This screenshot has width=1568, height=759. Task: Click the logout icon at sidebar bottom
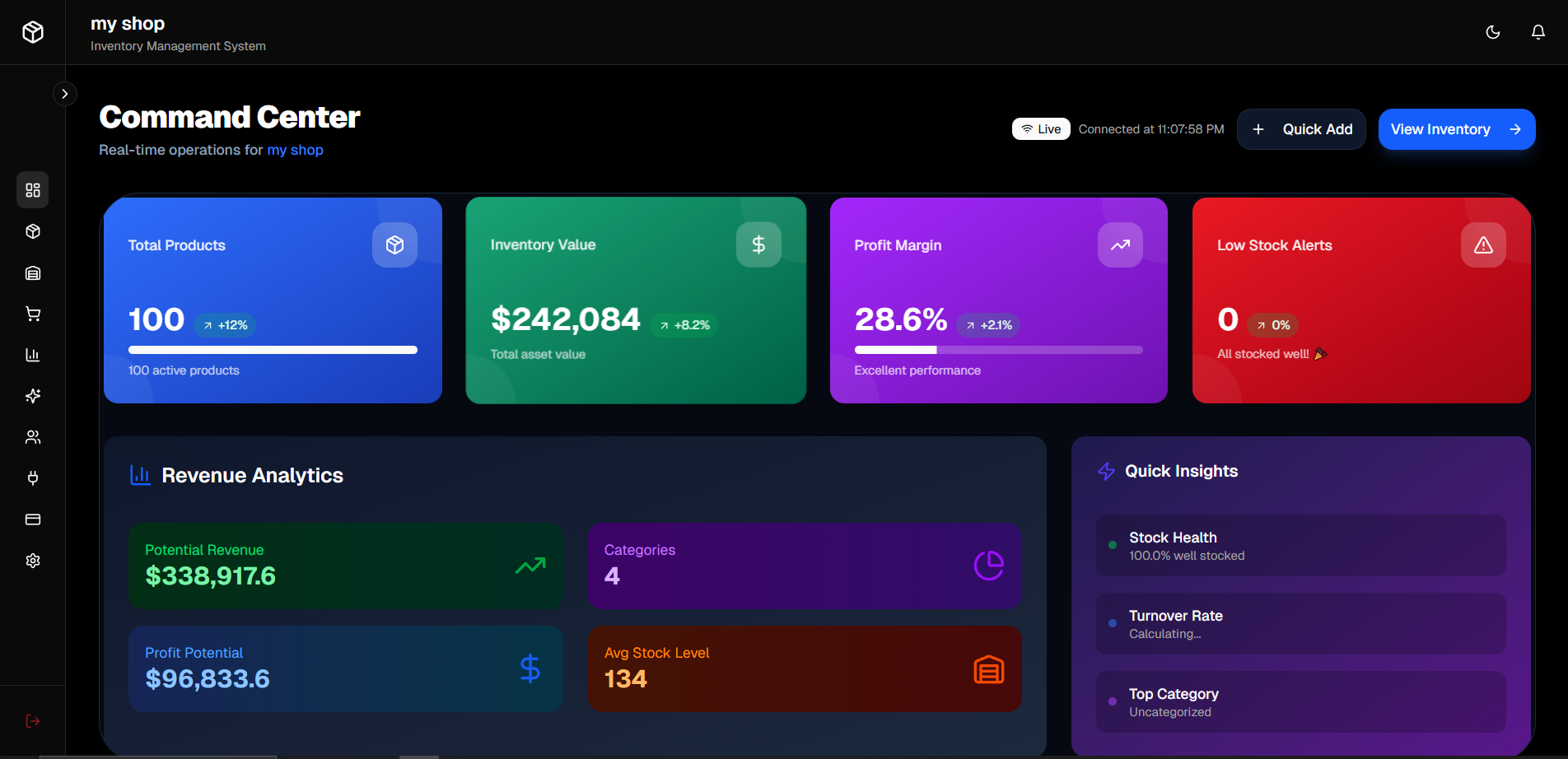coord(33,721)
